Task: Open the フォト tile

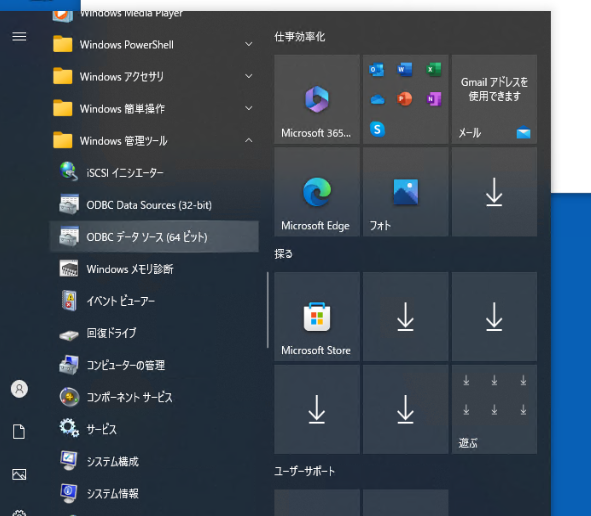Action: 406,192
